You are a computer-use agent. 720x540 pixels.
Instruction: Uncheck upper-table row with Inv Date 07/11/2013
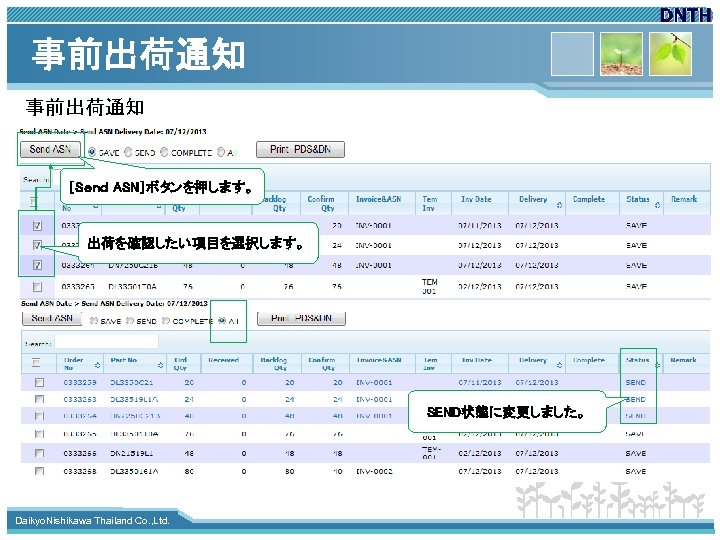click(x=37, y=225)
